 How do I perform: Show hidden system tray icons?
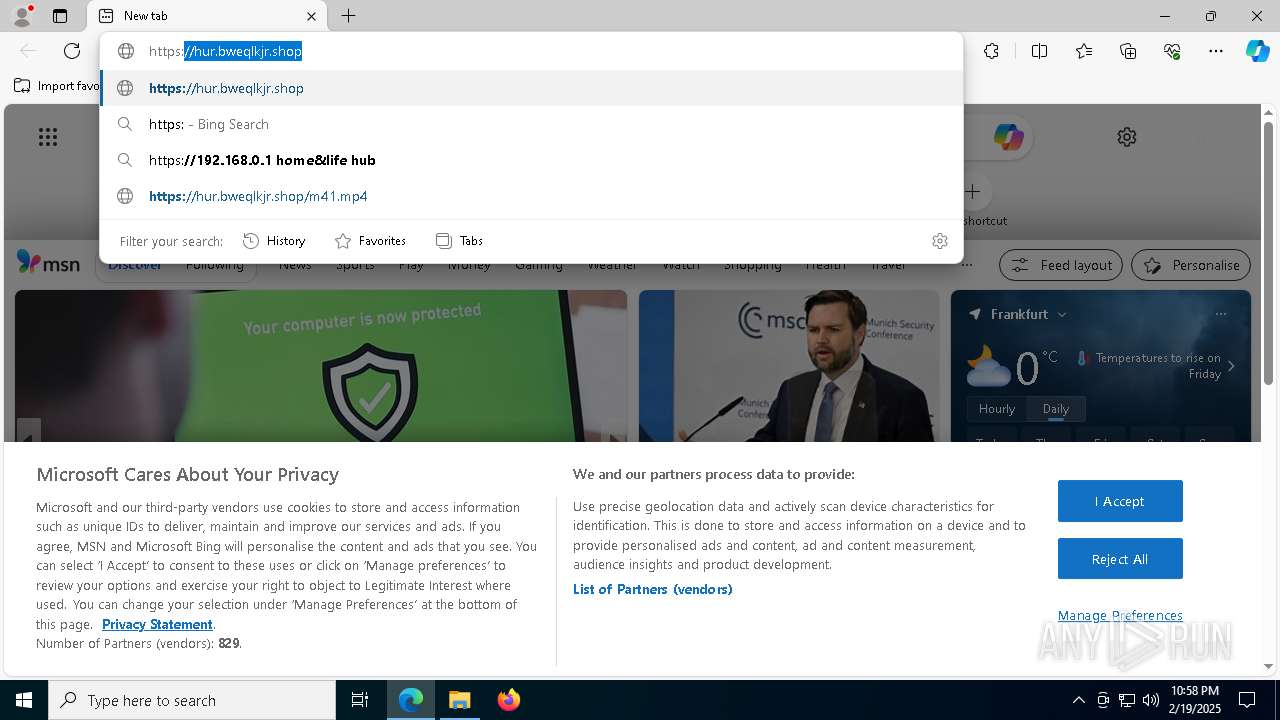click(x=1078, y=700)
